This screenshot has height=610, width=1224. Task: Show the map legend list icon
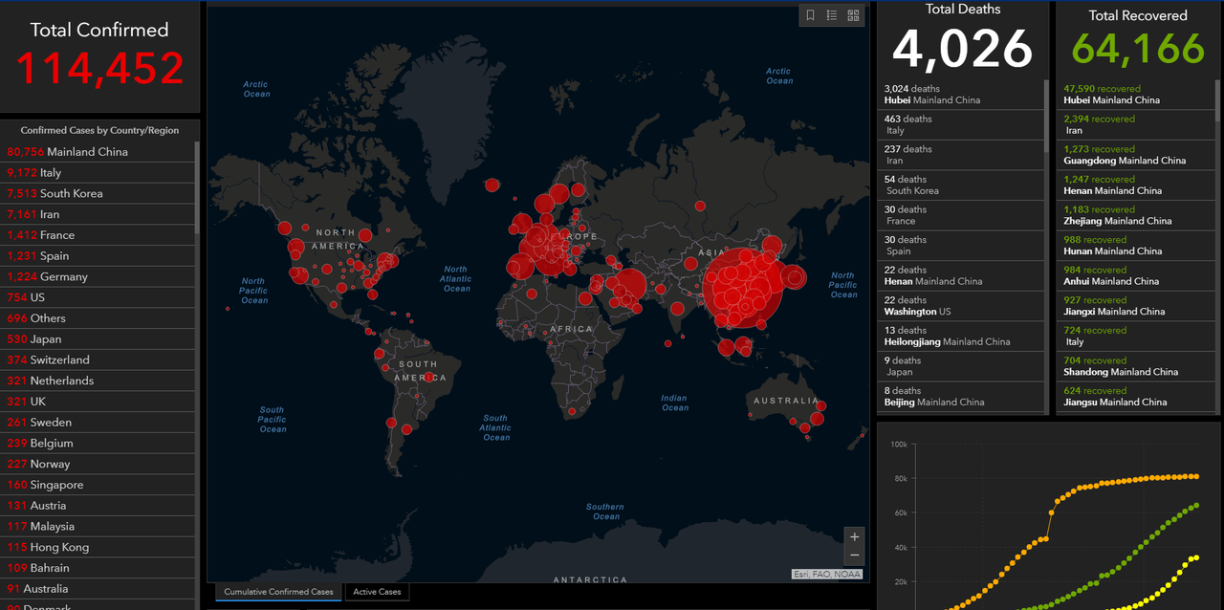[832, 15]
